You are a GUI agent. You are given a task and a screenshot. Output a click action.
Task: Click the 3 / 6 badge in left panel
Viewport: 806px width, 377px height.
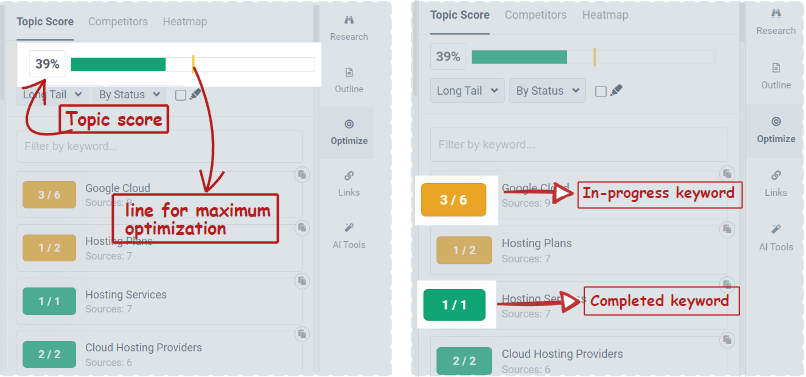pos(49,195)
